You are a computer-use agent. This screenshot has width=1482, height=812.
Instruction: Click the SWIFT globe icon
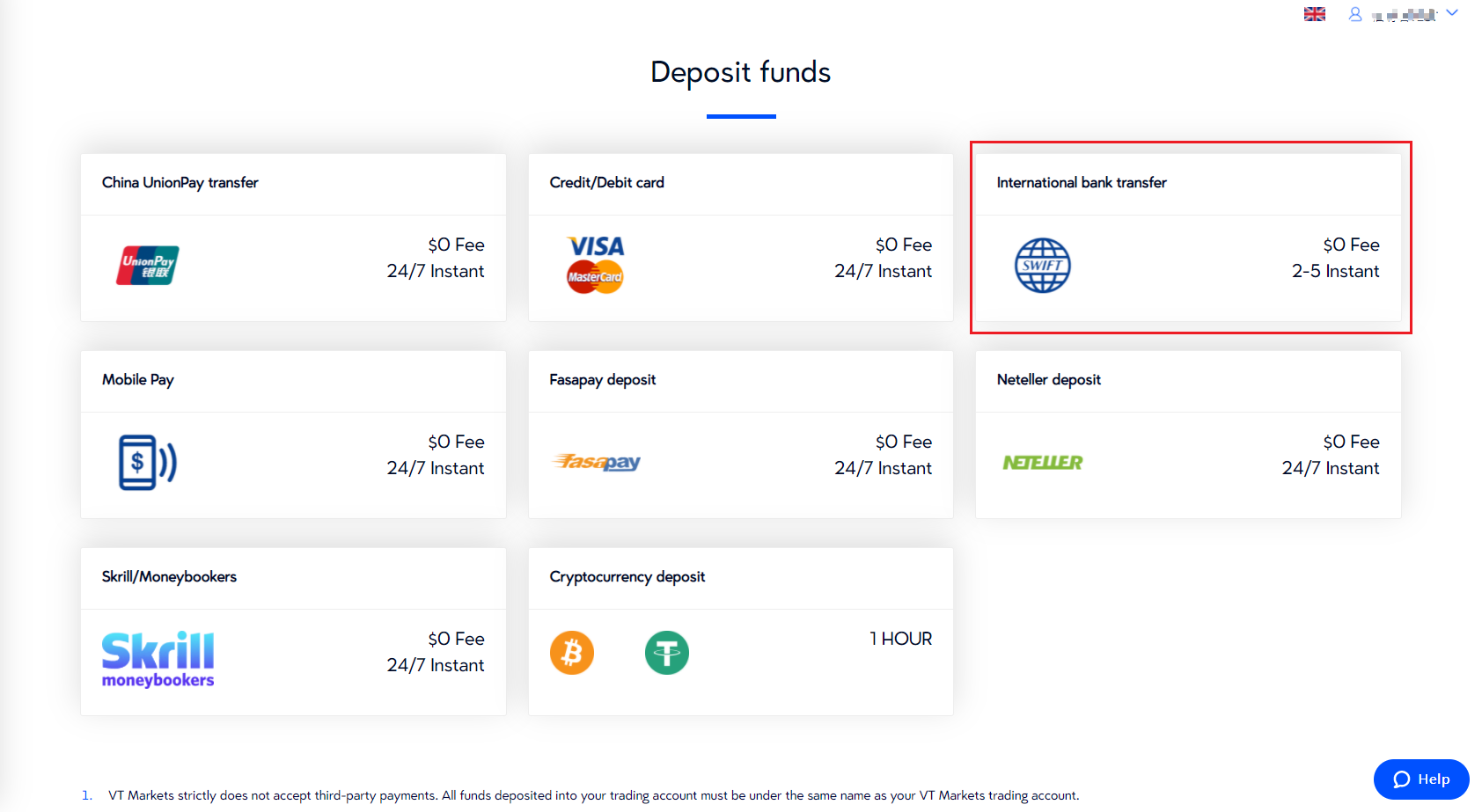point(1043,265)
